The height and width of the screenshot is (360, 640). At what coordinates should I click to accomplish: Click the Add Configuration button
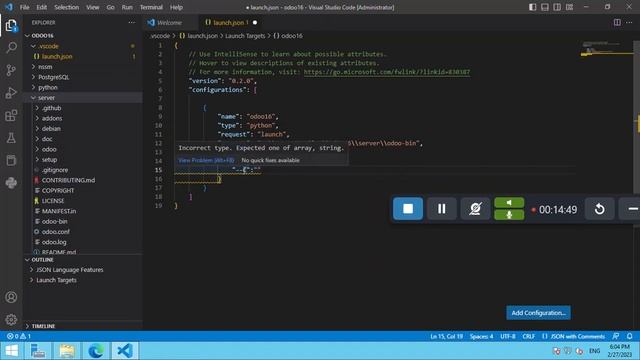538,313
